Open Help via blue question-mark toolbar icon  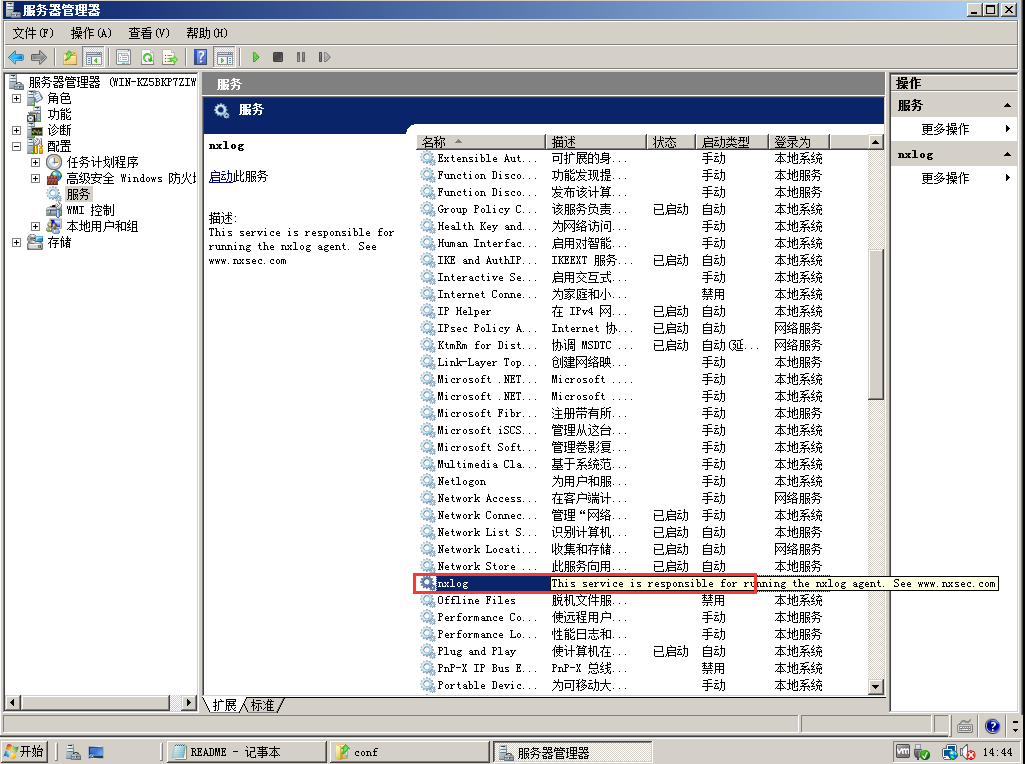tap(201, 57)
